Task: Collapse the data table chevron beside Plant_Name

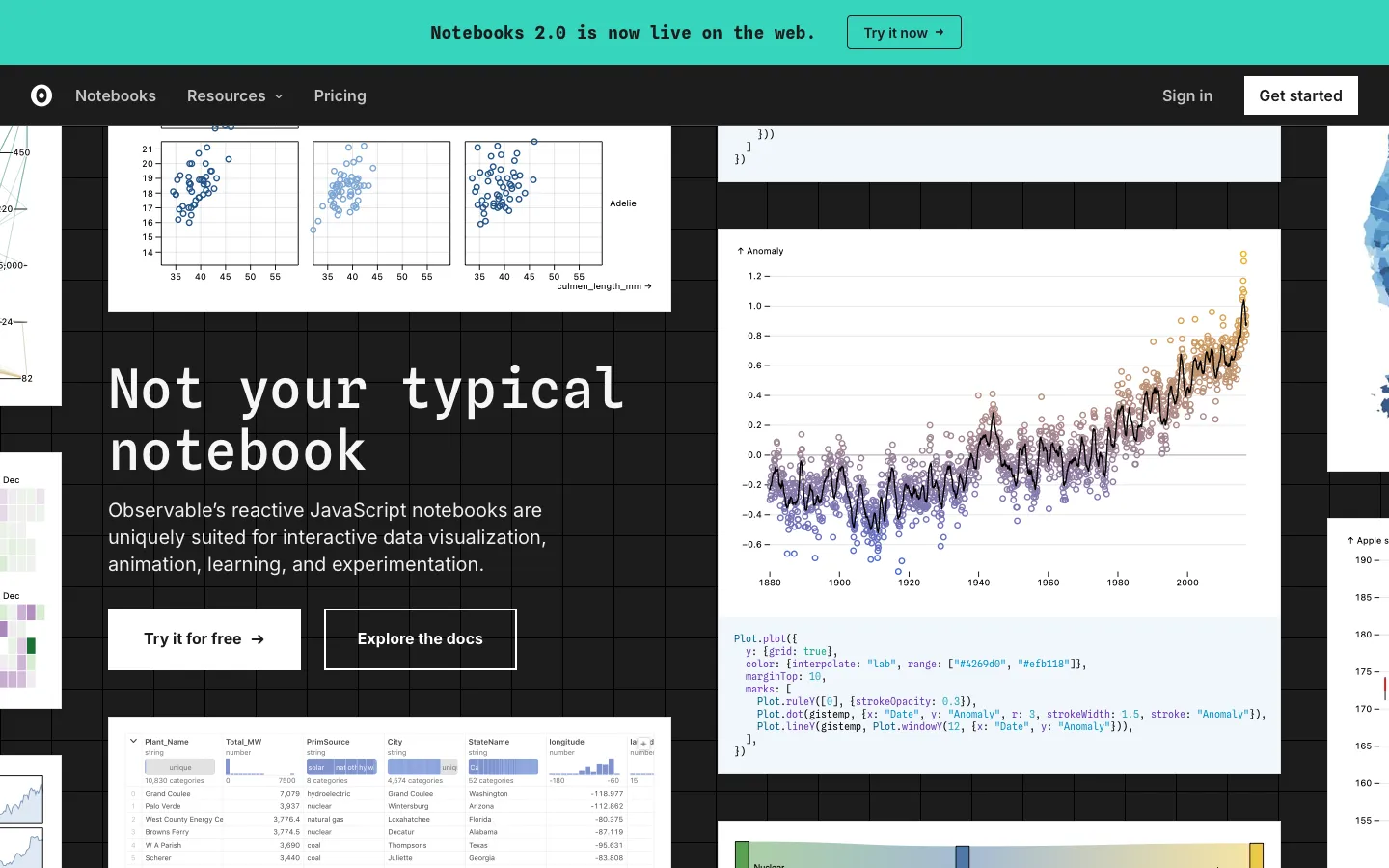Action: pyautogui.click(x=133, y=742)
